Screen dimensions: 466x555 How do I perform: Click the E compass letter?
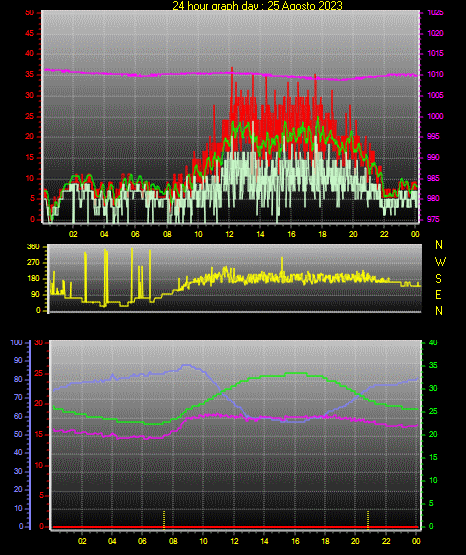pos(438,295)
